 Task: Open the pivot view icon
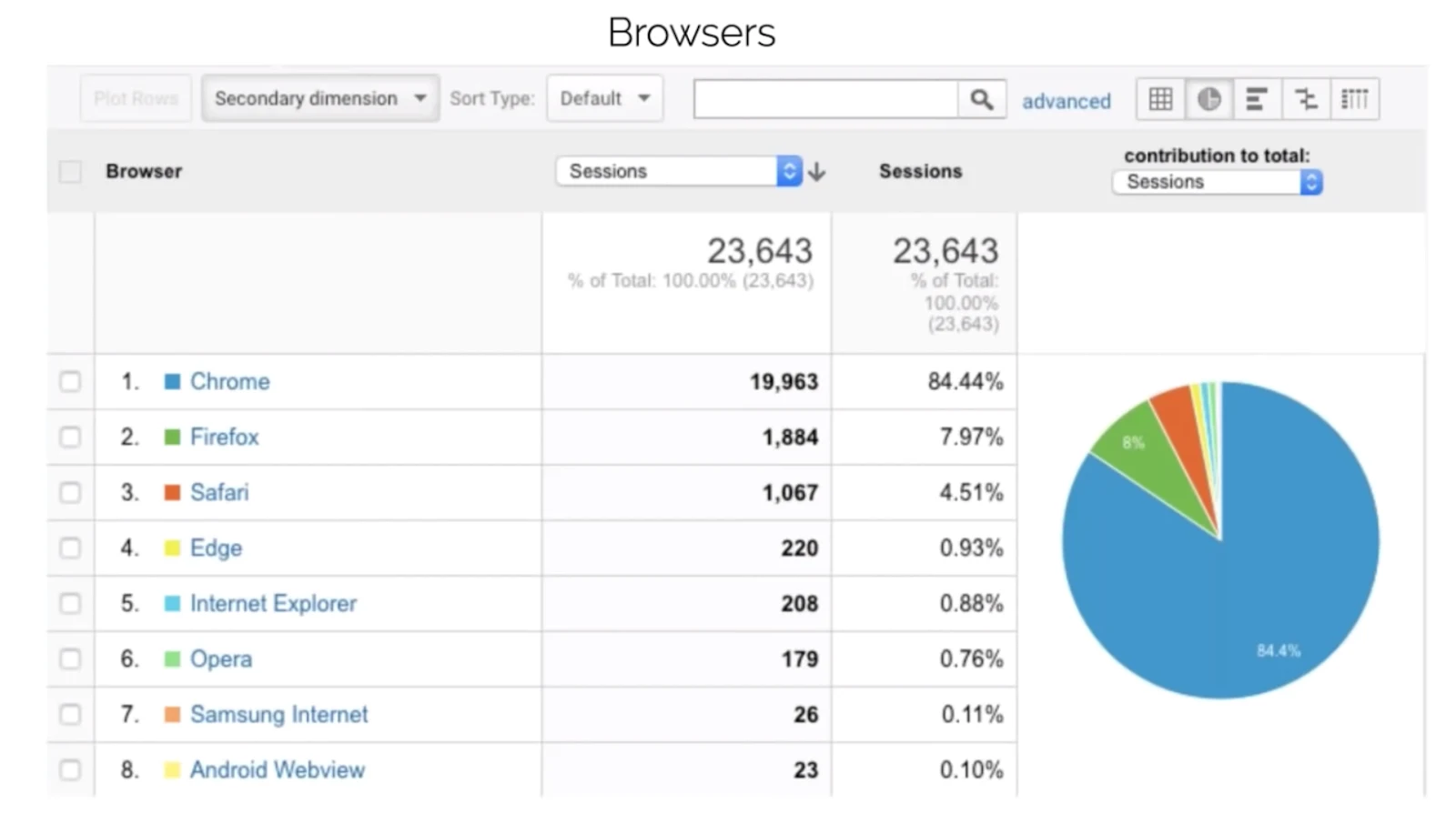[1354, 99]
